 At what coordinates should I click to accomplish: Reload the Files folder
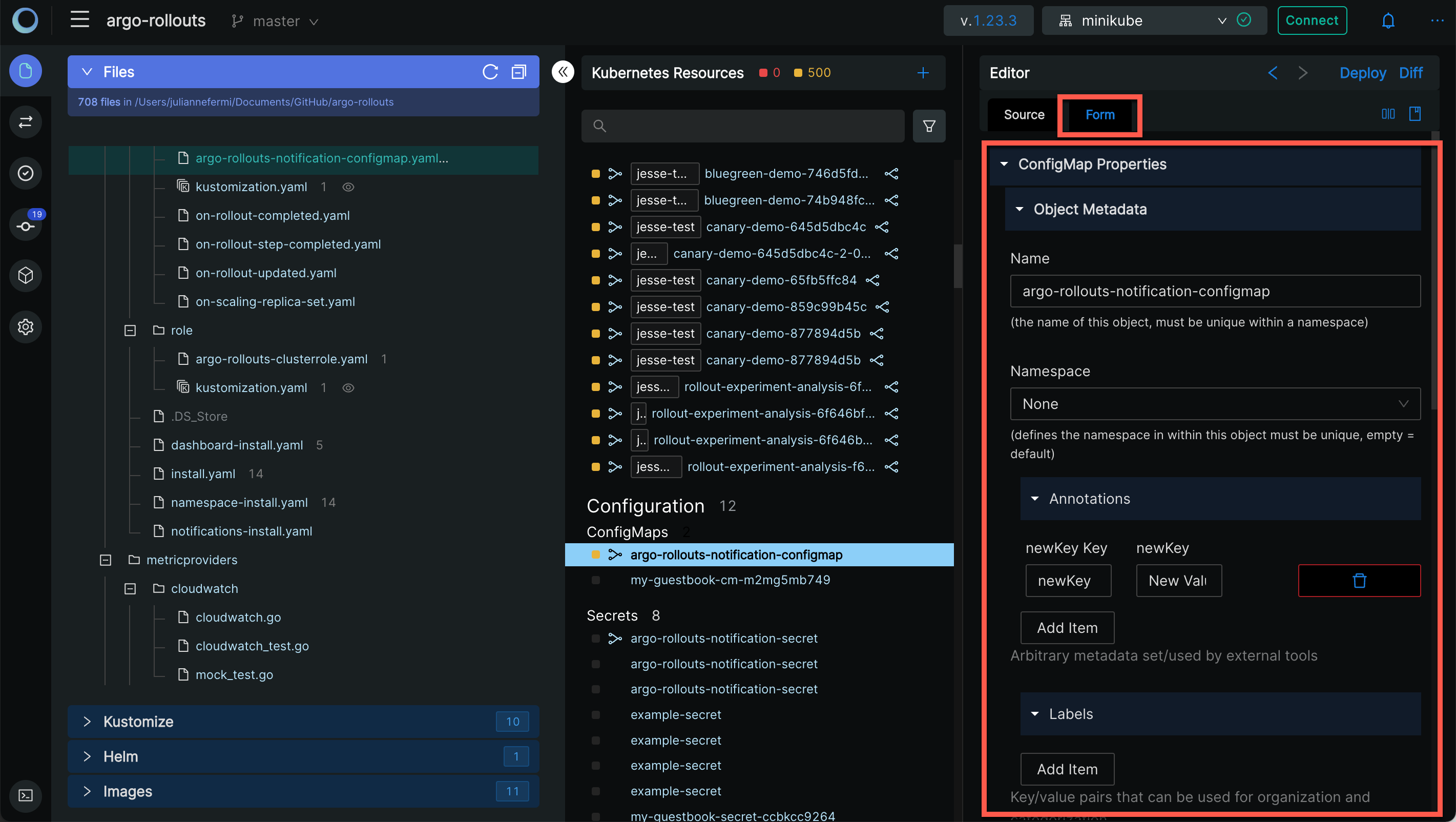click(x=490, y=72)
